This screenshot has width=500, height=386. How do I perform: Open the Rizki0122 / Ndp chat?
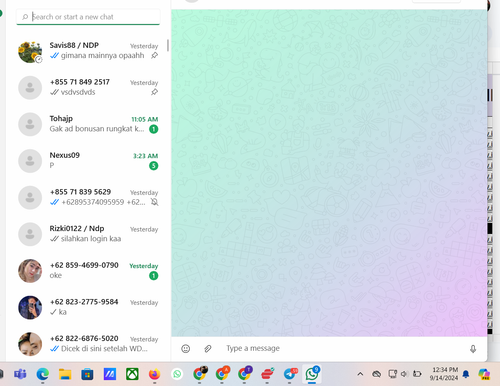tap(88, 234)
